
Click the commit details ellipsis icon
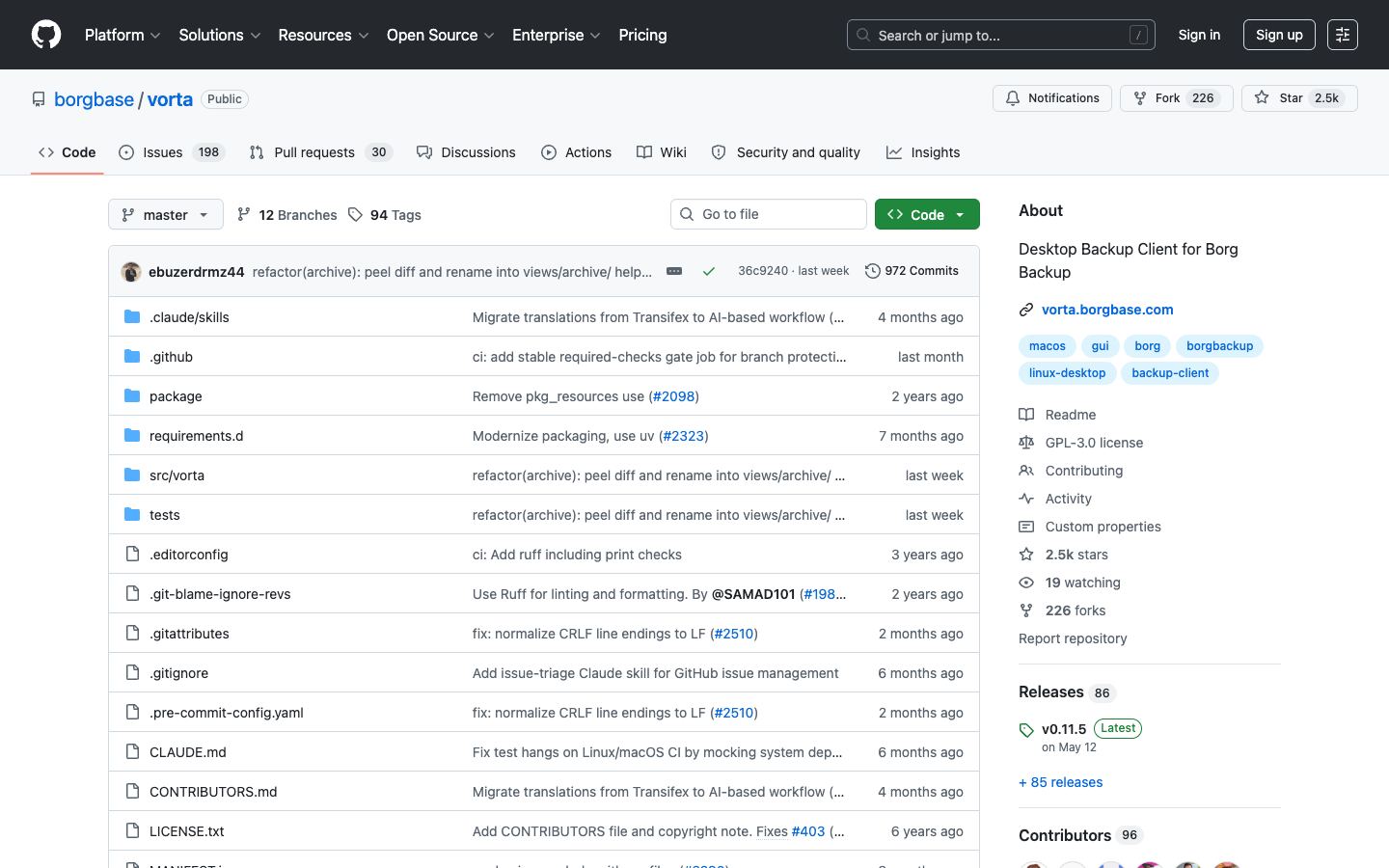pos(674,271)
